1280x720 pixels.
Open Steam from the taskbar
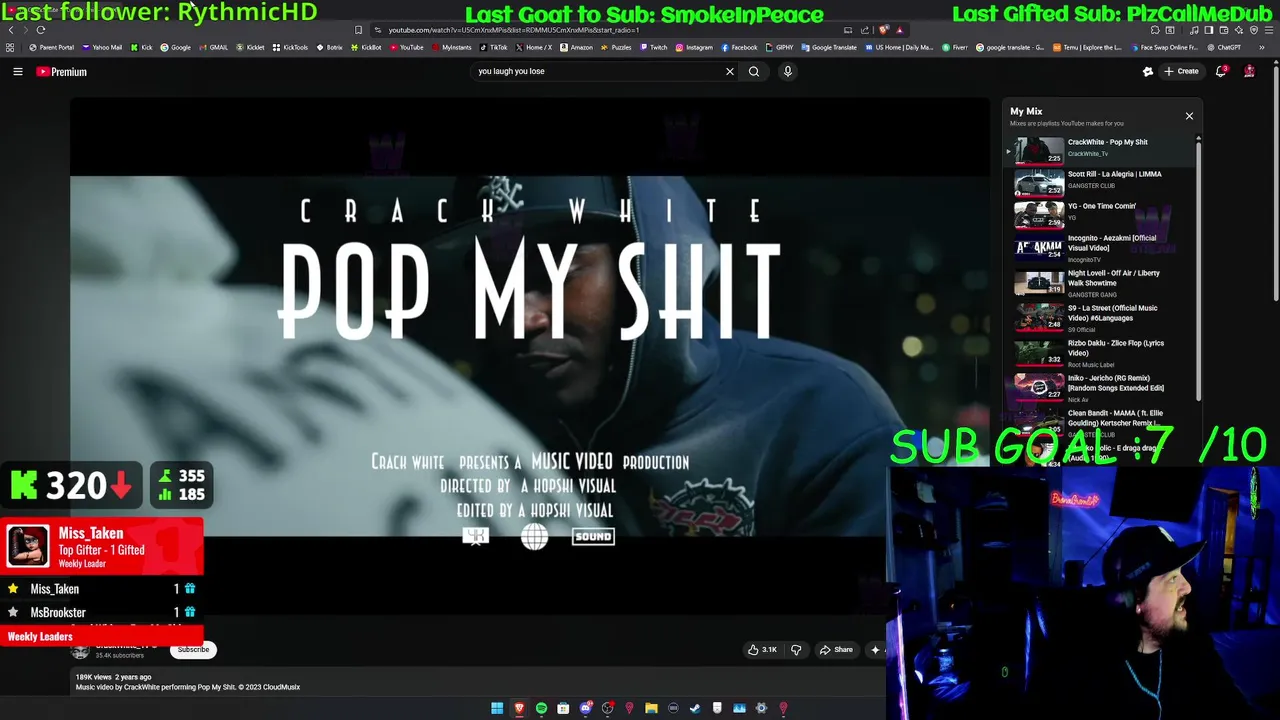[695, 709]
